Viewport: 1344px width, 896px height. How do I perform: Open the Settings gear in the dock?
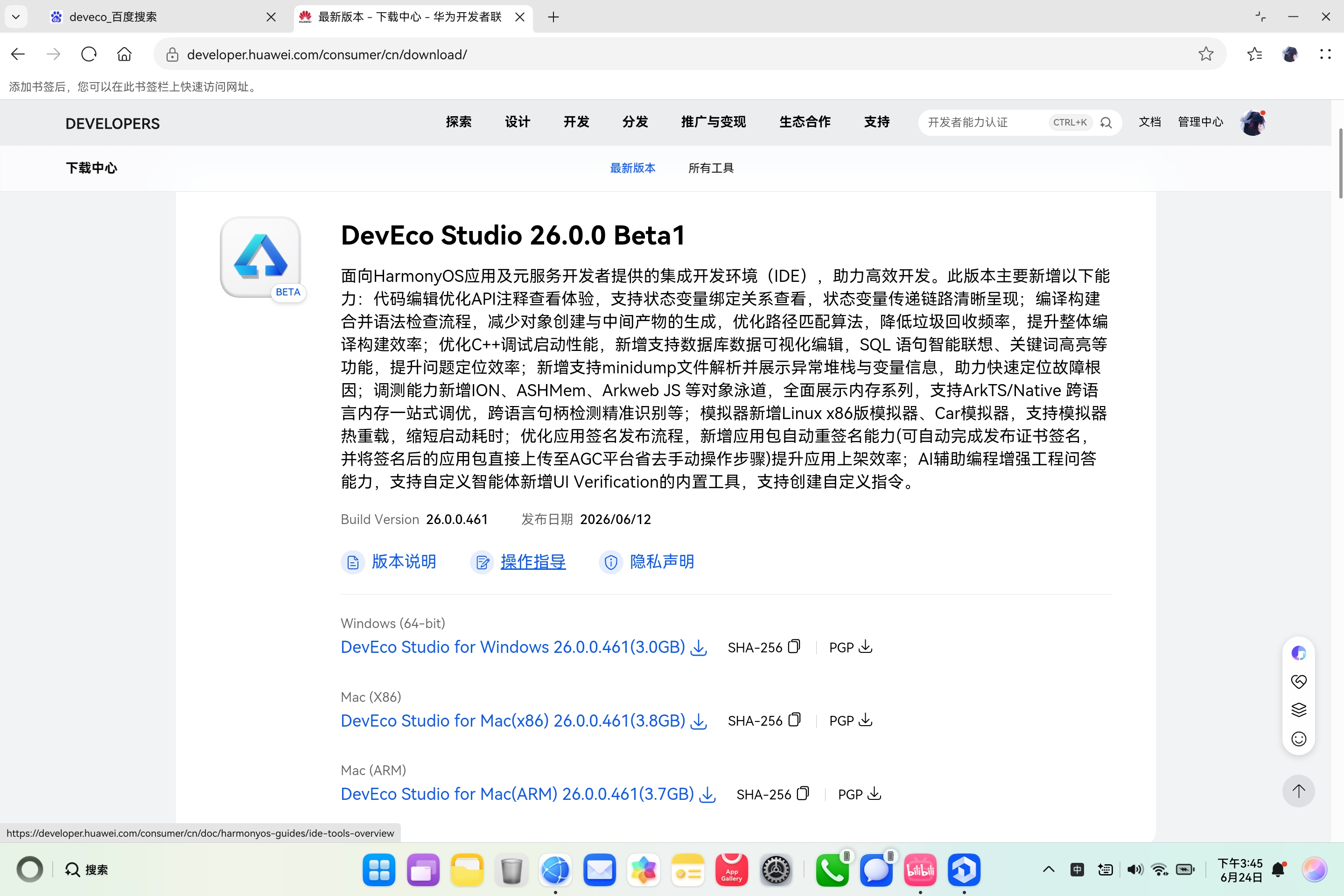[x=776, y=870]
